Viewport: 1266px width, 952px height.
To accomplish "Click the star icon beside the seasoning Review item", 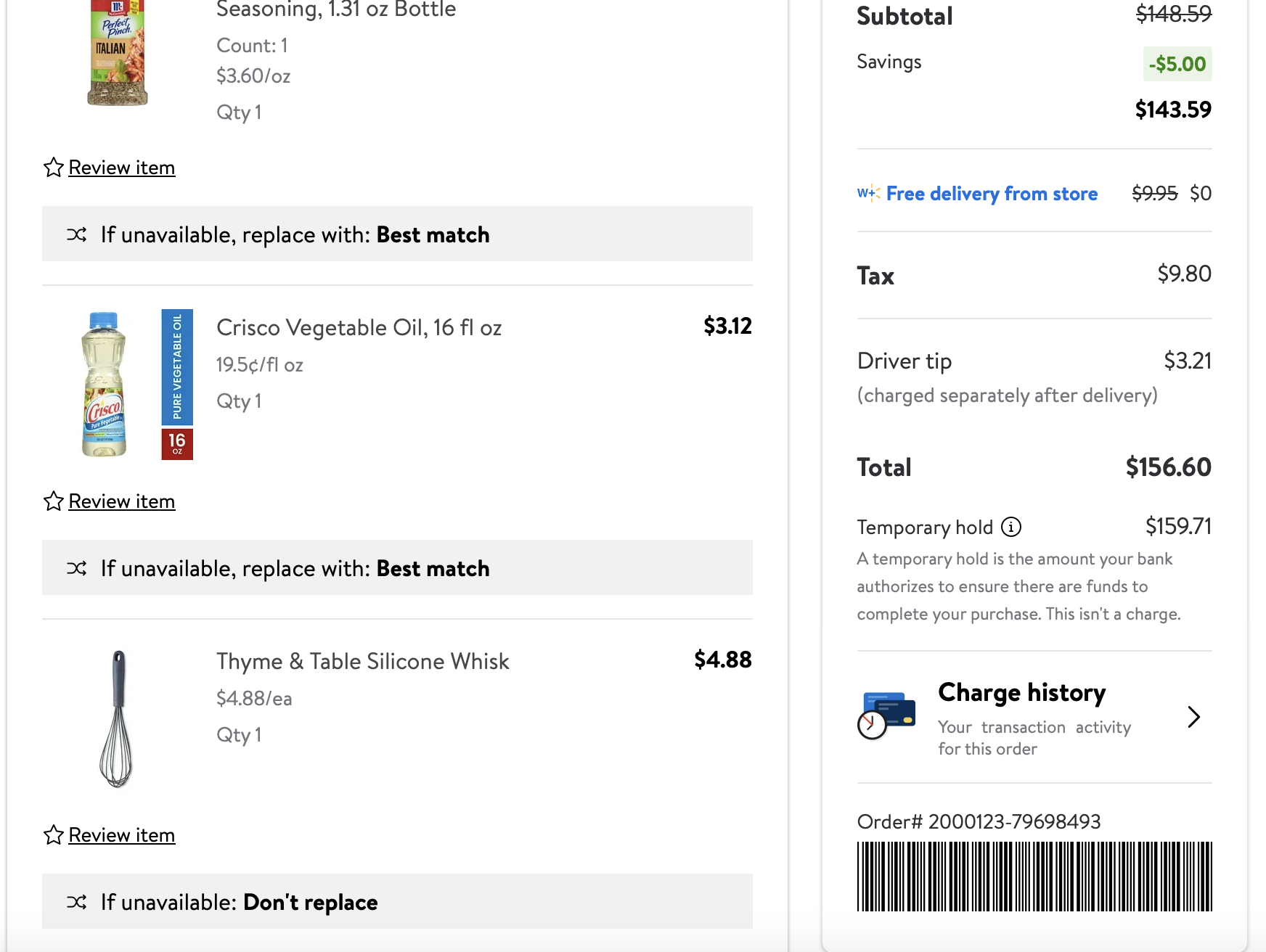I will click(53, 168).
